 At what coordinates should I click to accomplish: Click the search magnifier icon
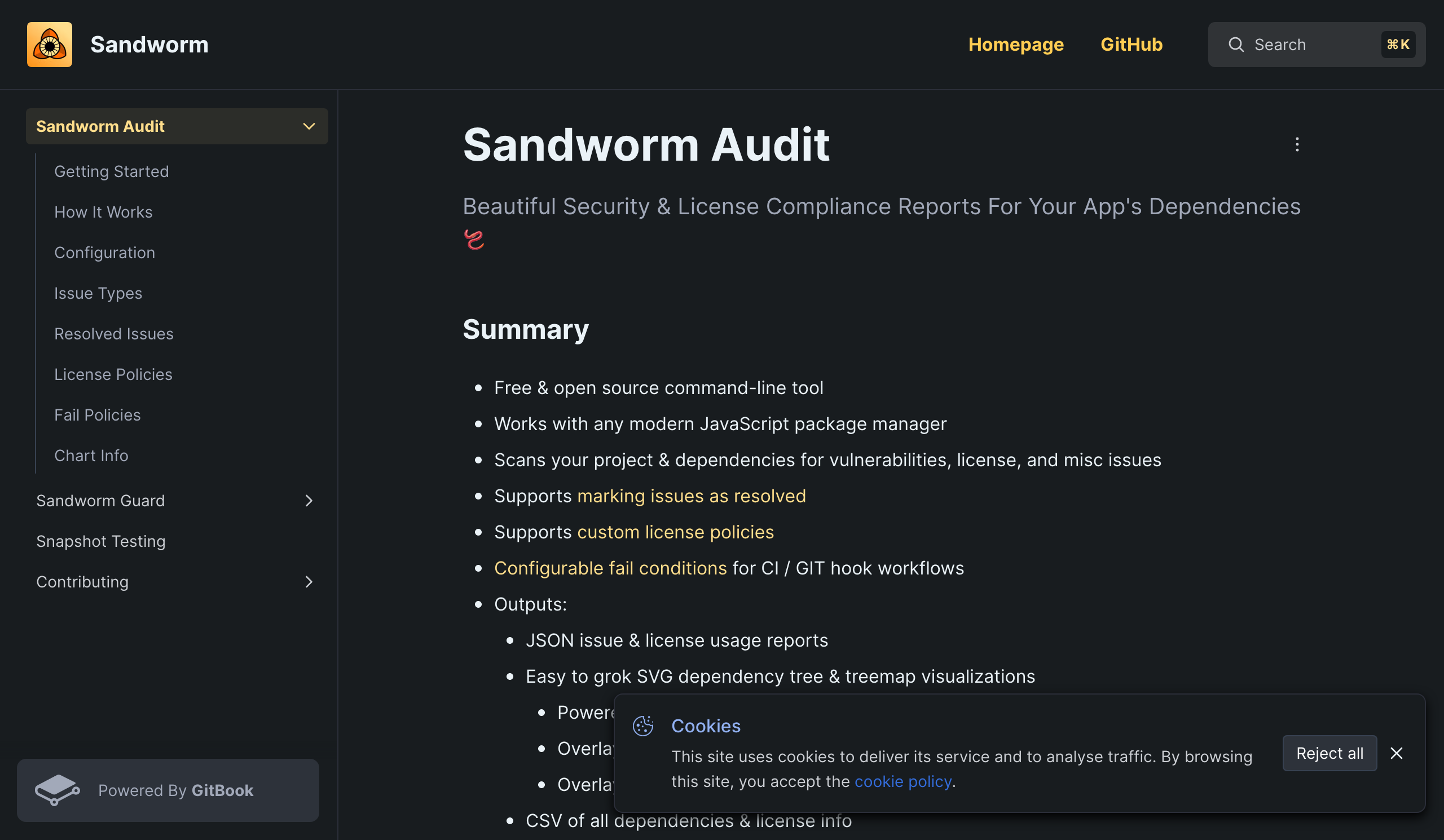(1236, 45)
